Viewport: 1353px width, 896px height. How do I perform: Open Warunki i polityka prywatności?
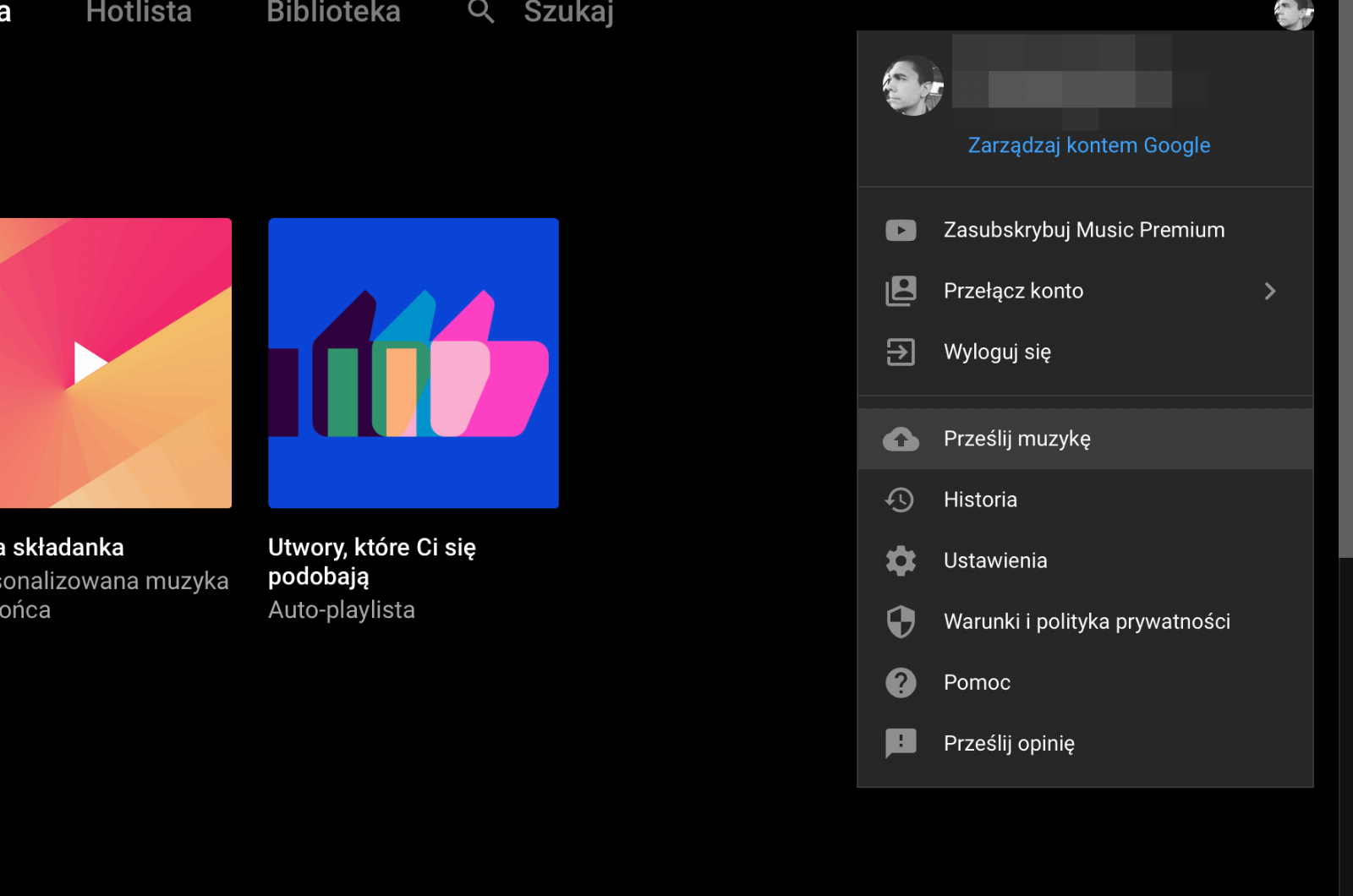click(x=1085, y=621)
